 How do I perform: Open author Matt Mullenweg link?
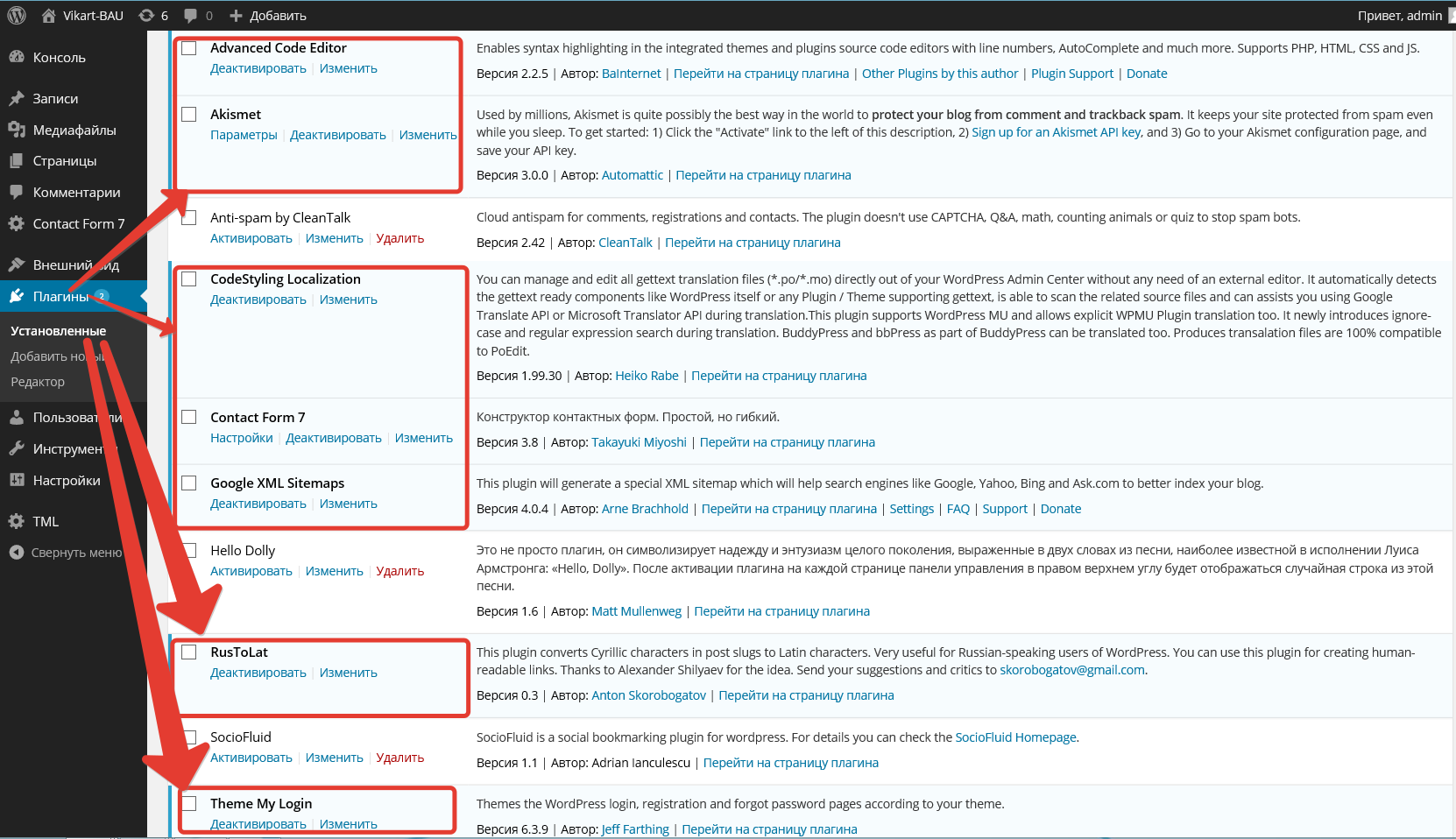tap(636, 611)
